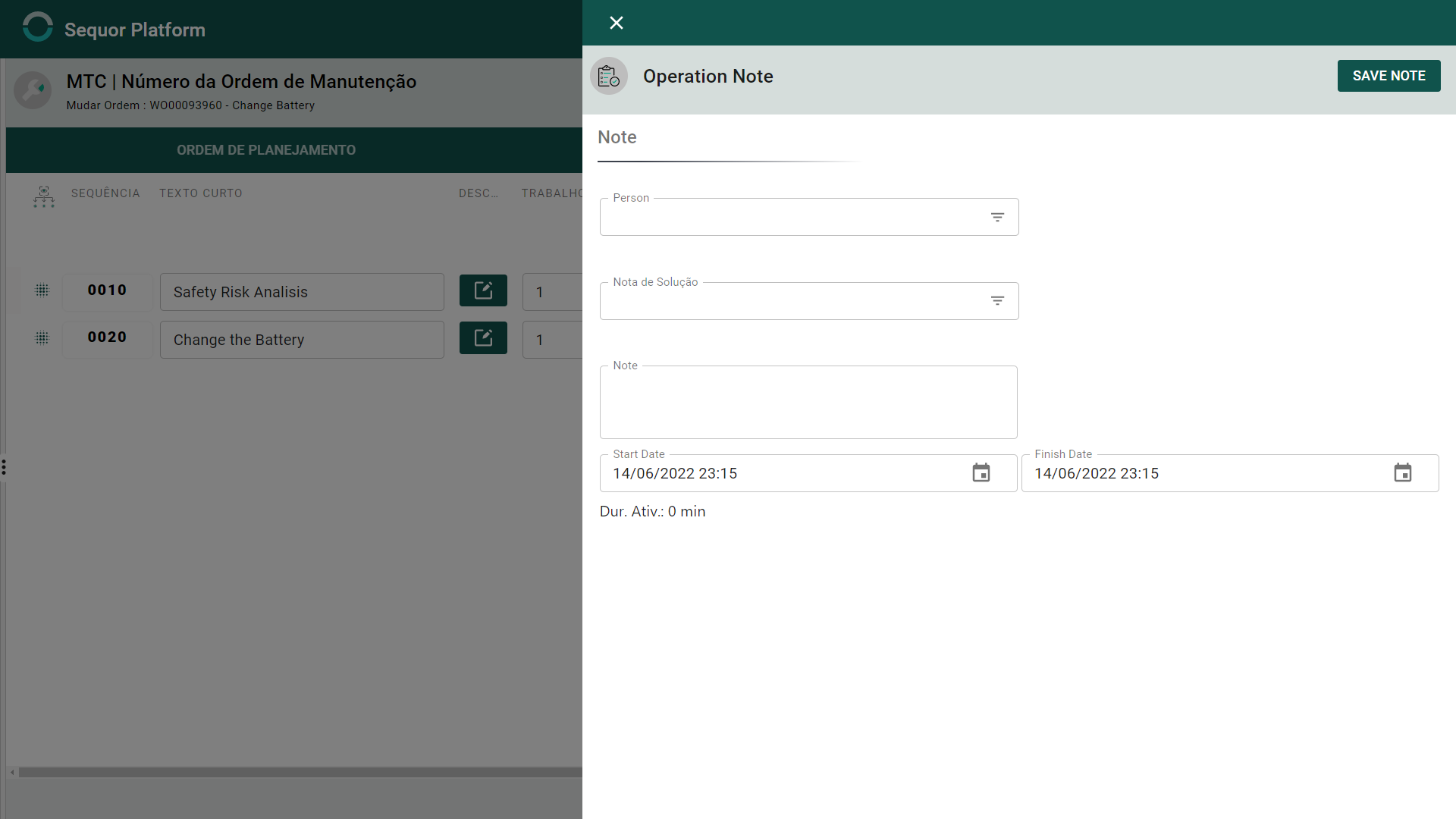
Task: Click the horizontal scrollbar of the order table
Action: pyautogui.click(x=300, y=772)
